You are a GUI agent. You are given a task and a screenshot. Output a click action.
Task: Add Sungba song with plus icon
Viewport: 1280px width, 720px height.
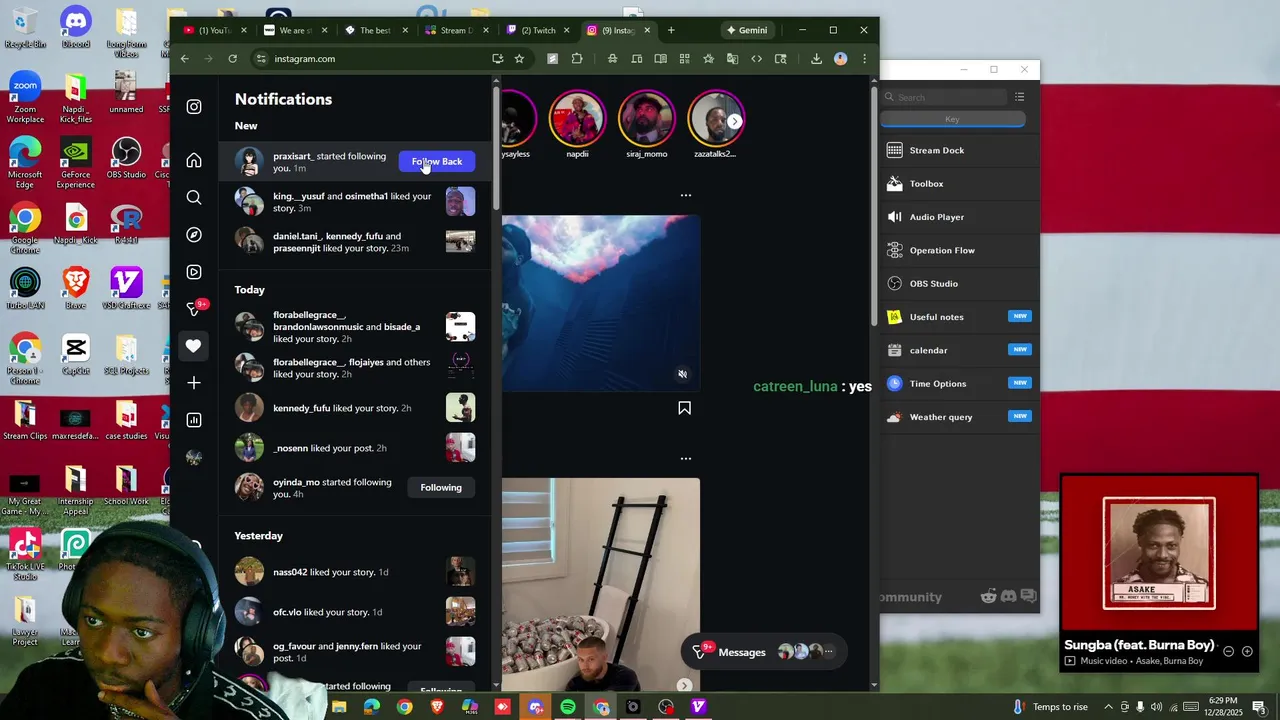[x=1247, y=652]
